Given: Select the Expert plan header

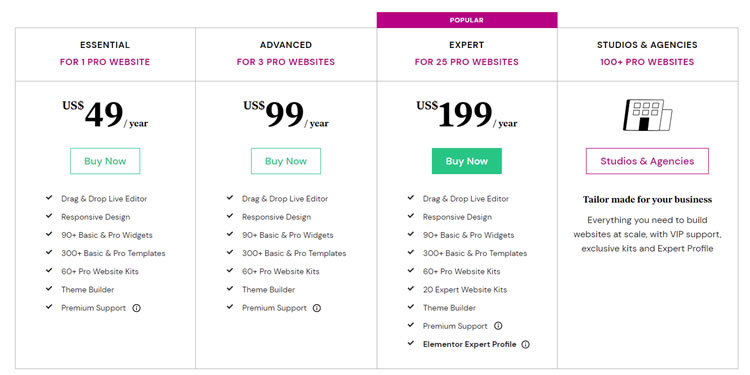Looking at the screenshot, I should [x=467, y=45].
